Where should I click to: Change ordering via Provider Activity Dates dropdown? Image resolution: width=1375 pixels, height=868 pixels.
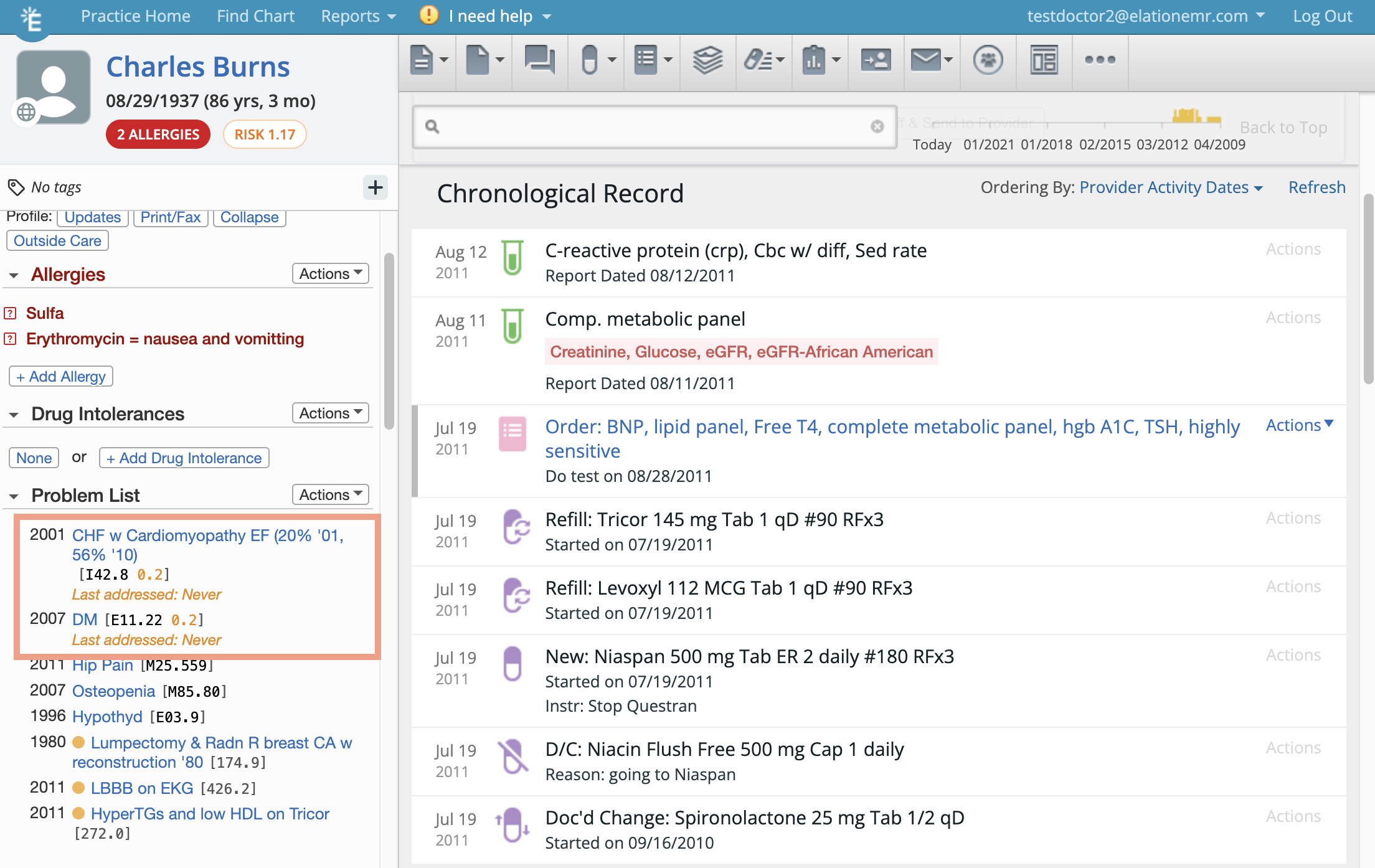1171,187
